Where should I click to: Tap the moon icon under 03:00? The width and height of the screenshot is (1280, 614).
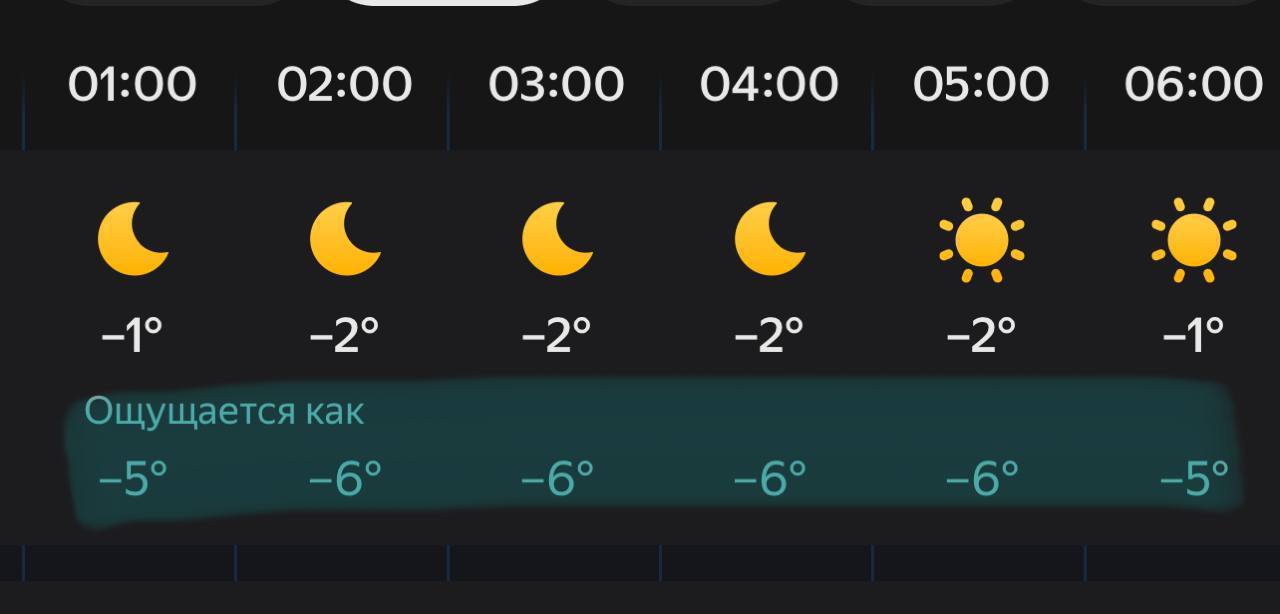pos(558,239)
